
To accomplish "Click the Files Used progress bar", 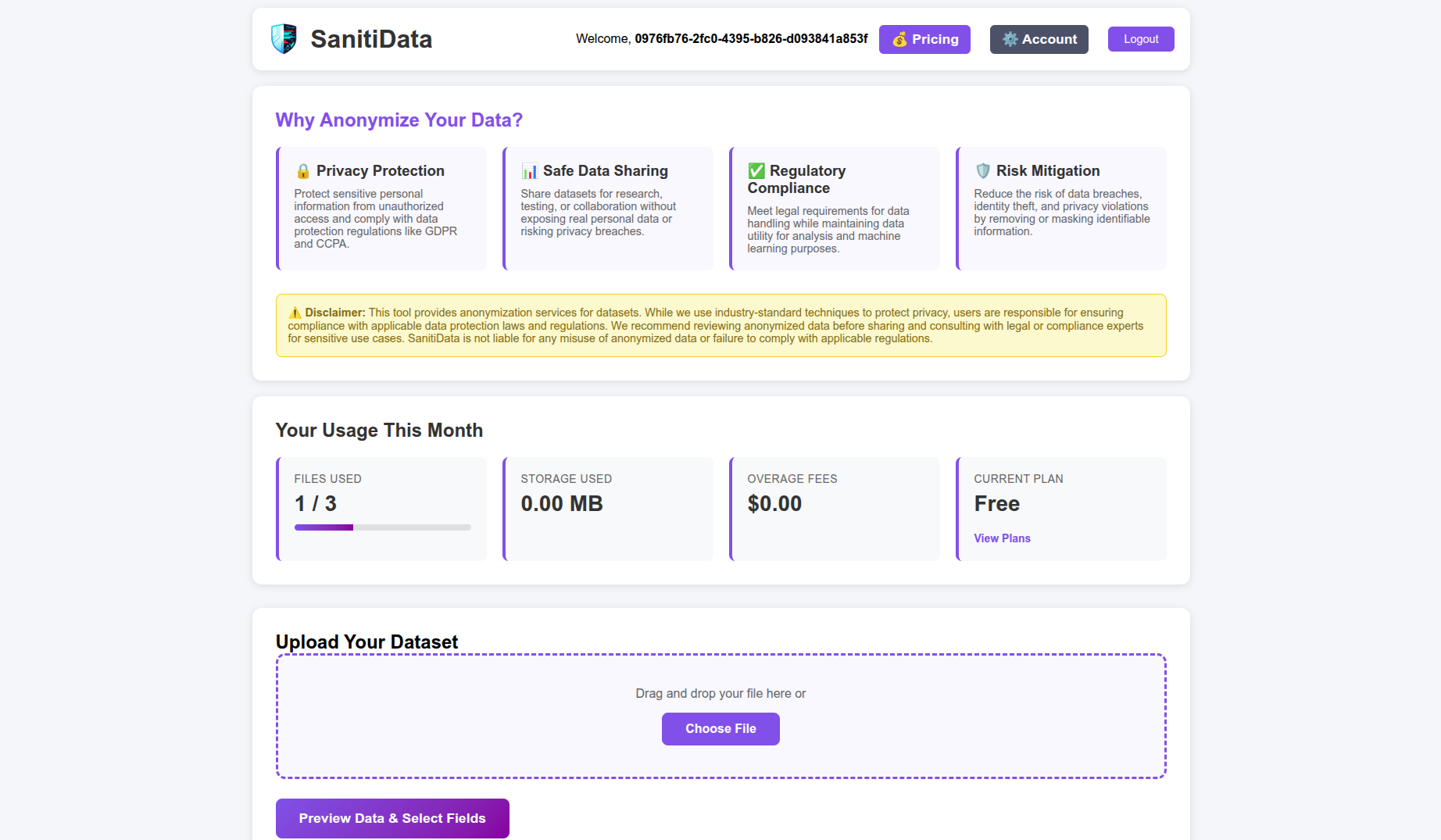I will [x=382, y=527].
